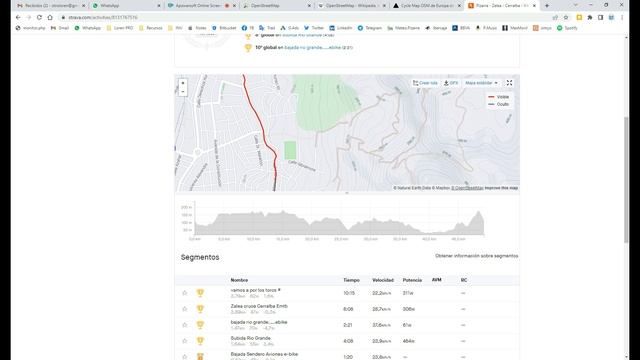Star the 'Subida Rio Grande' segment
The height and width of the screenshot is (360, 640).
(x=184, y=341)
